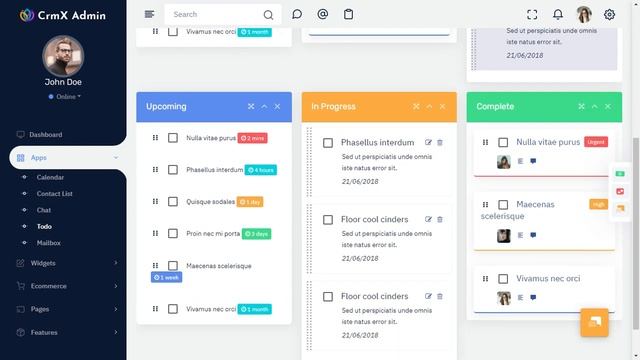Click the Upcoming panel fullscreen icon
The image size is (640, 360).
(251, 107)
